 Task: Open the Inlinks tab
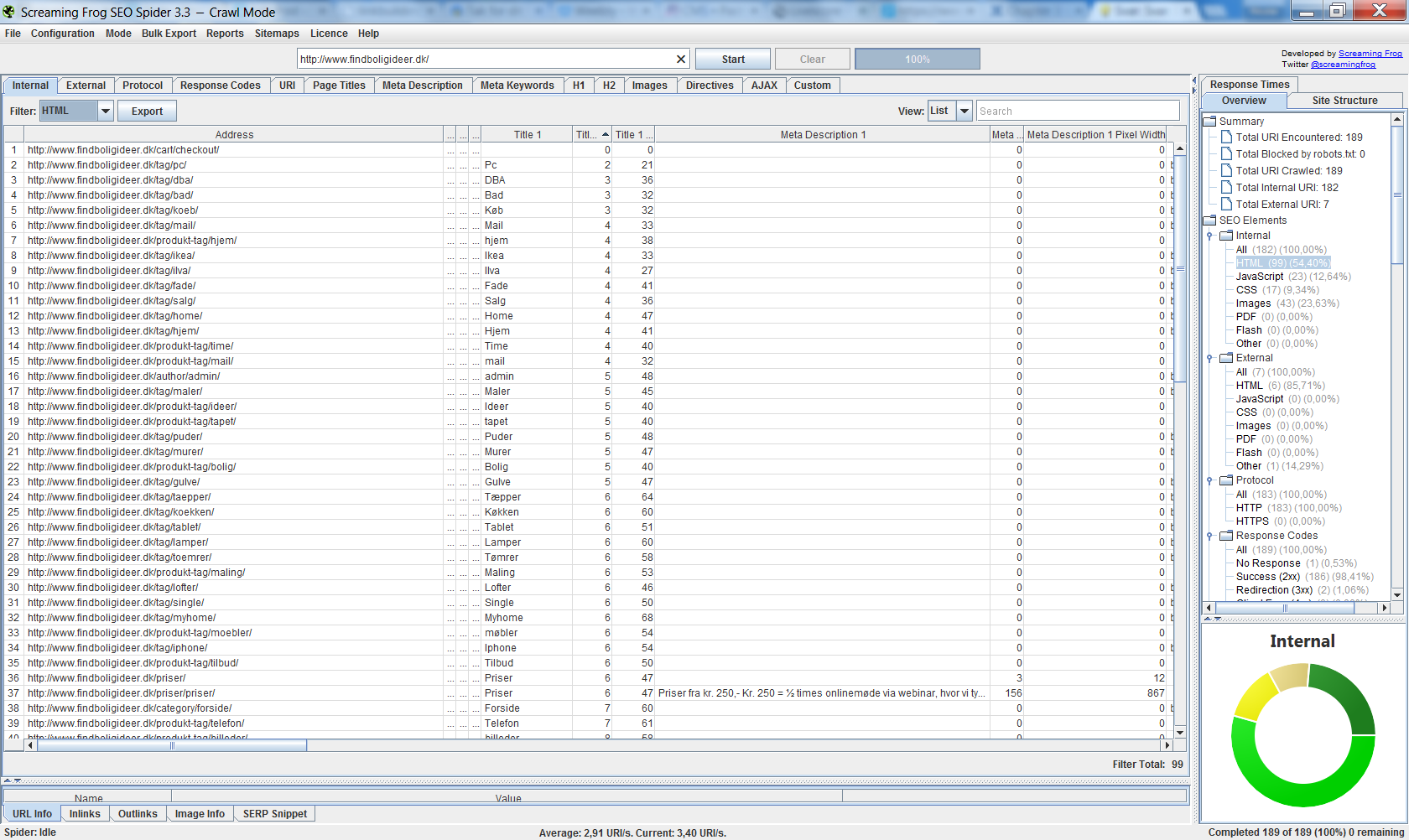85,814
